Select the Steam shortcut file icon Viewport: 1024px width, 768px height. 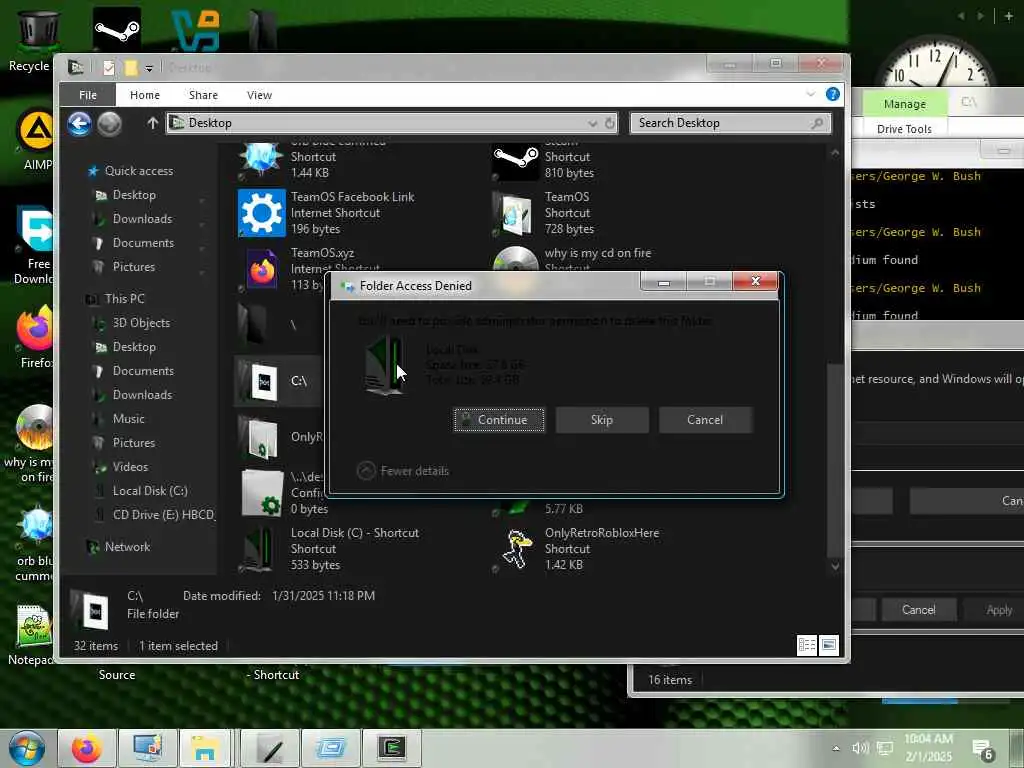[515, 160]
